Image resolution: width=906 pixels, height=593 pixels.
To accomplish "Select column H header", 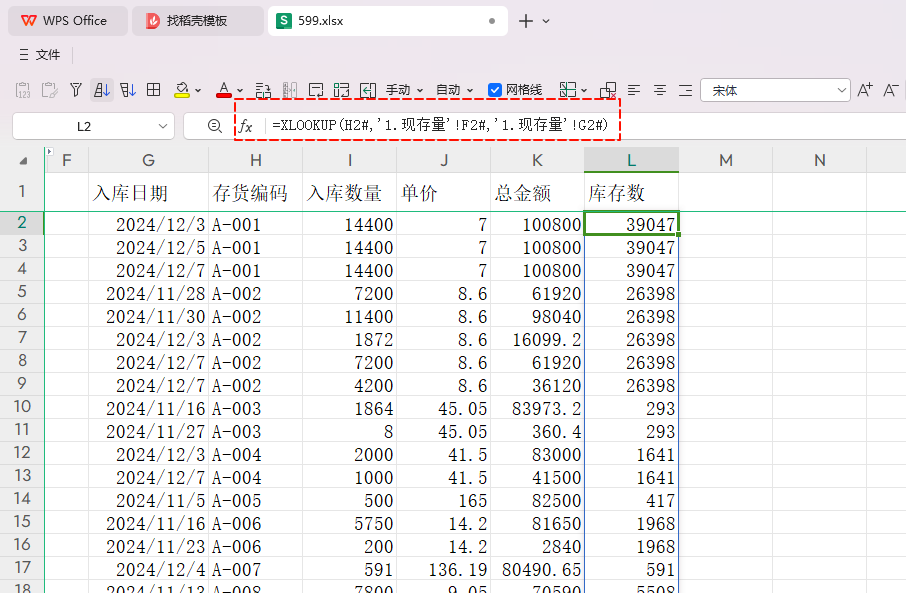I will click(256, 160).
